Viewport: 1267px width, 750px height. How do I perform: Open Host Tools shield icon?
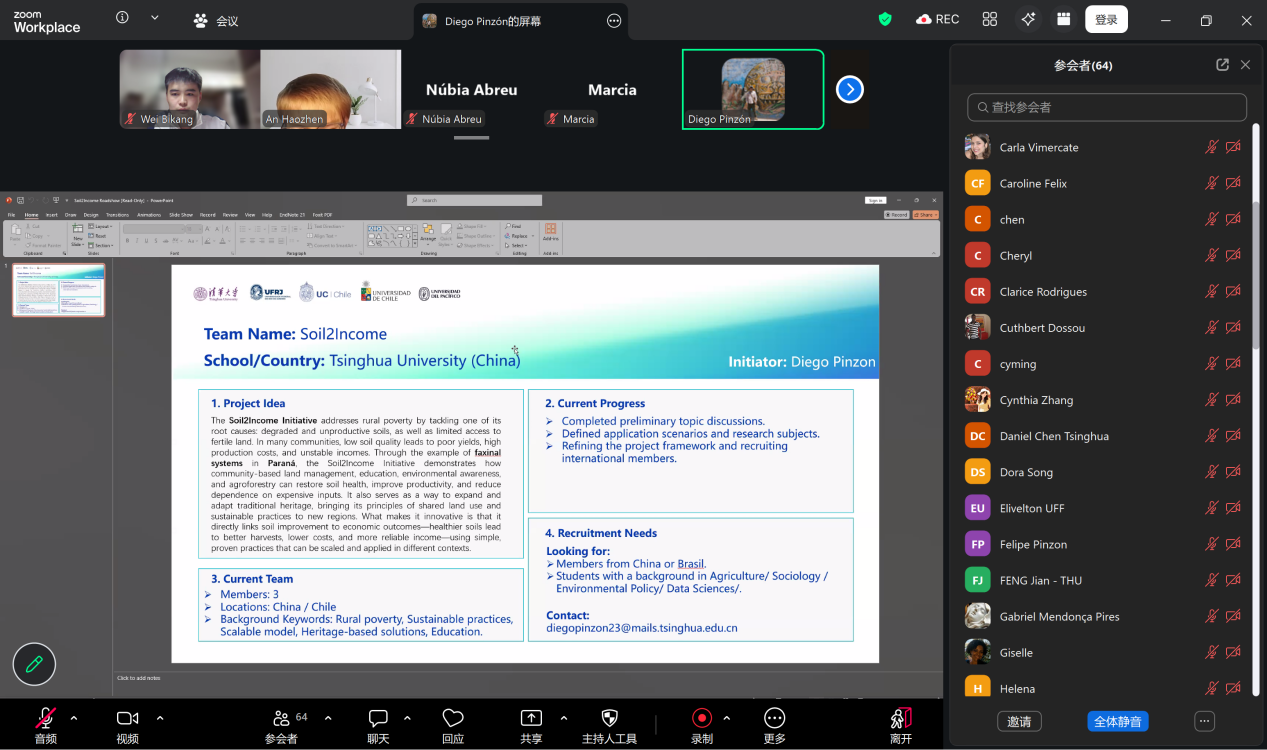609,718
